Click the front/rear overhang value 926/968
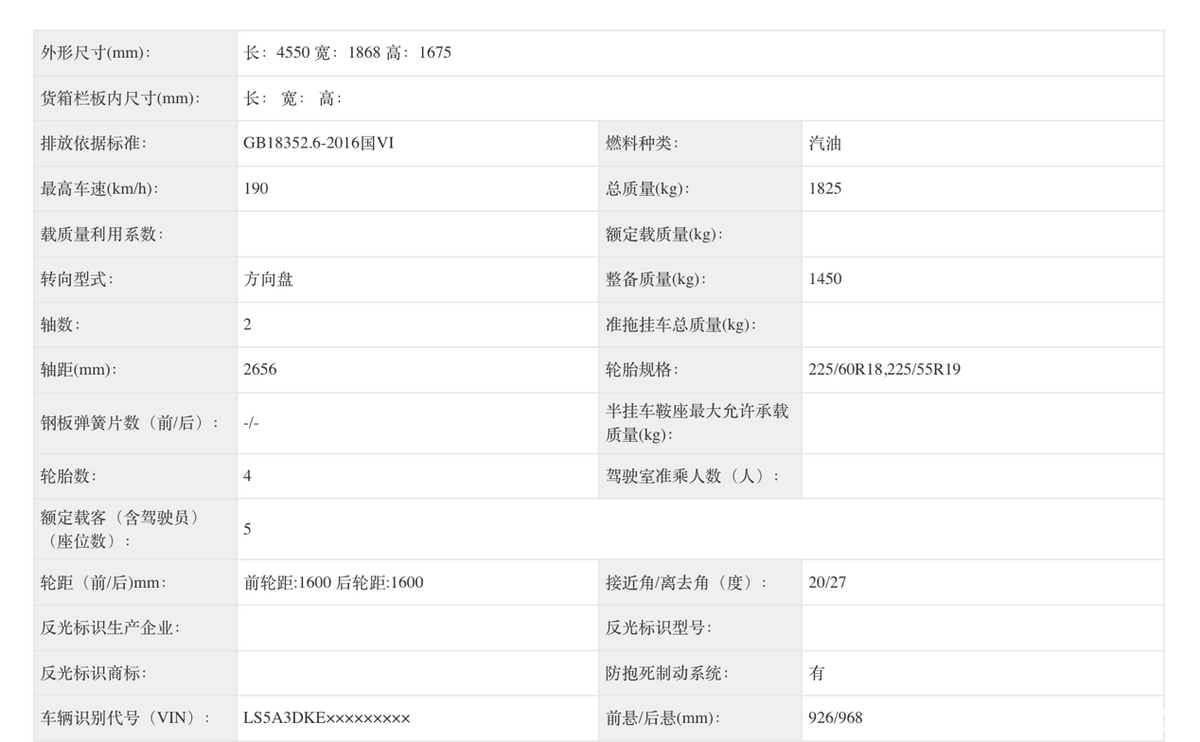This screenshot has width=1200, height=742. coord(835,718)
